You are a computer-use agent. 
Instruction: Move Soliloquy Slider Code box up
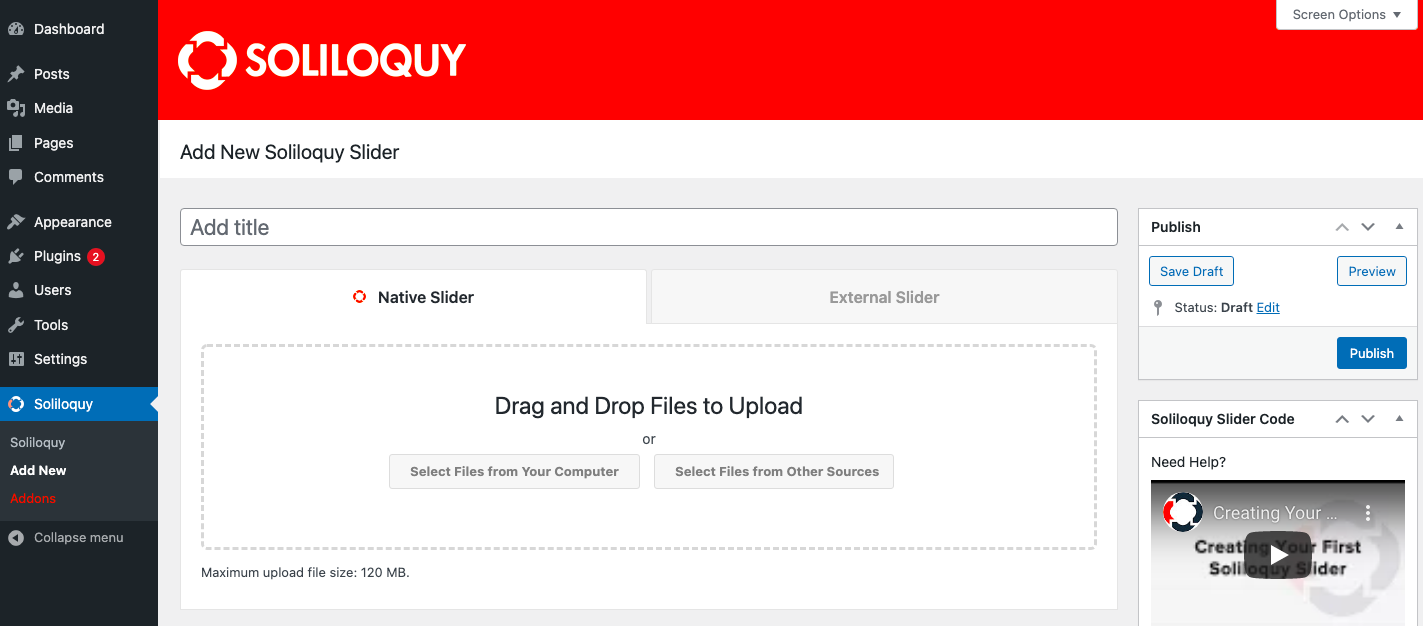tap(1342, 419)
